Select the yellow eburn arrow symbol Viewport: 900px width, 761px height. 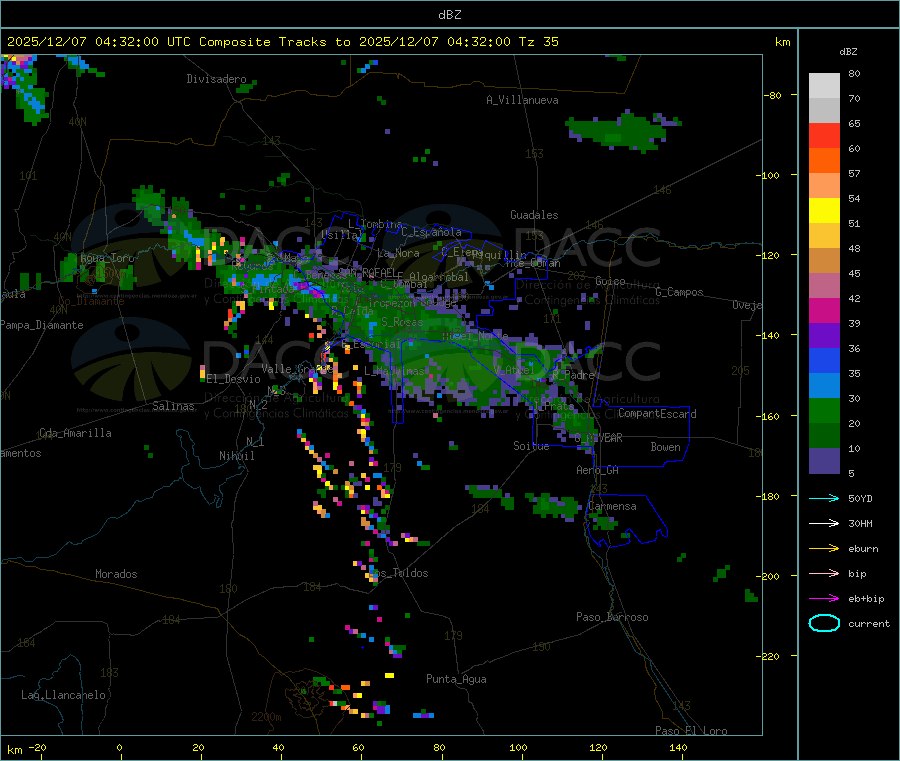pyautogui.click(x=824, y=549)
